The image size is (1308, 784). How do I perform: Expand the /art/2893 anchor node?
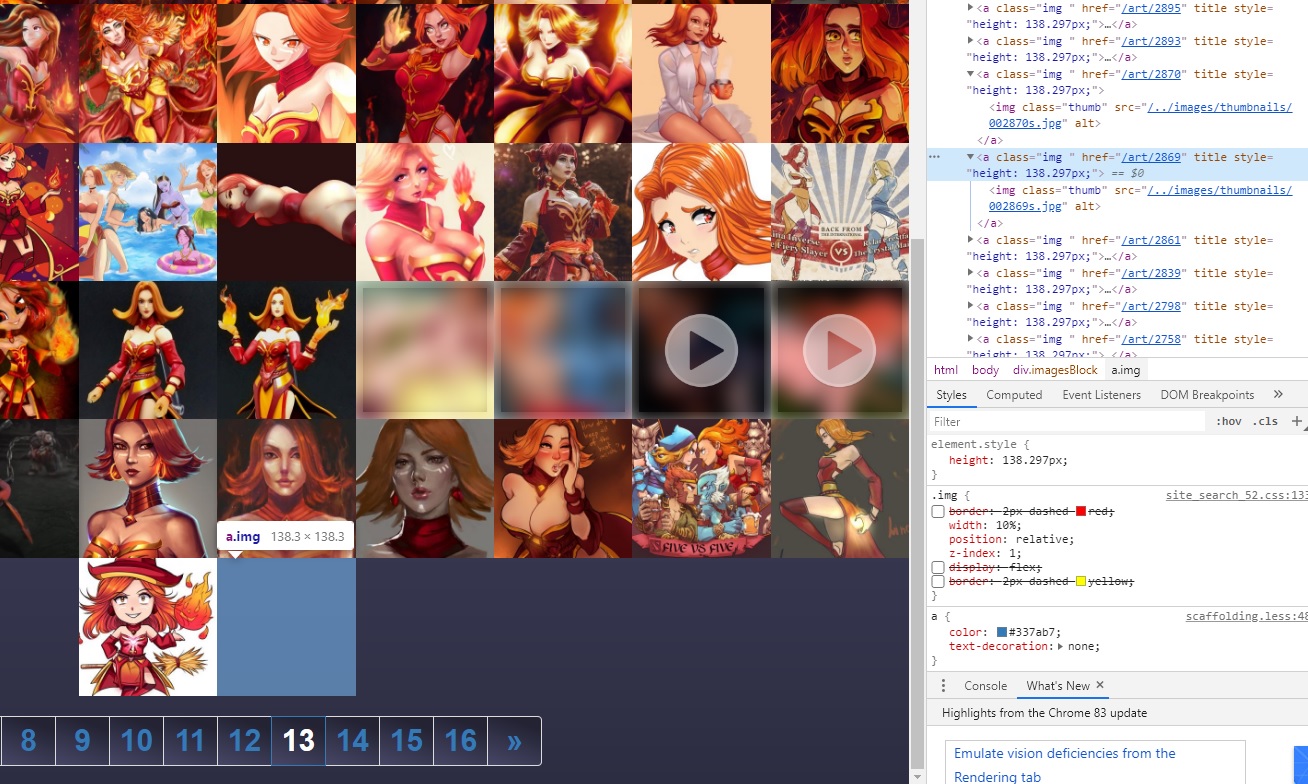(x=970, y=41)
